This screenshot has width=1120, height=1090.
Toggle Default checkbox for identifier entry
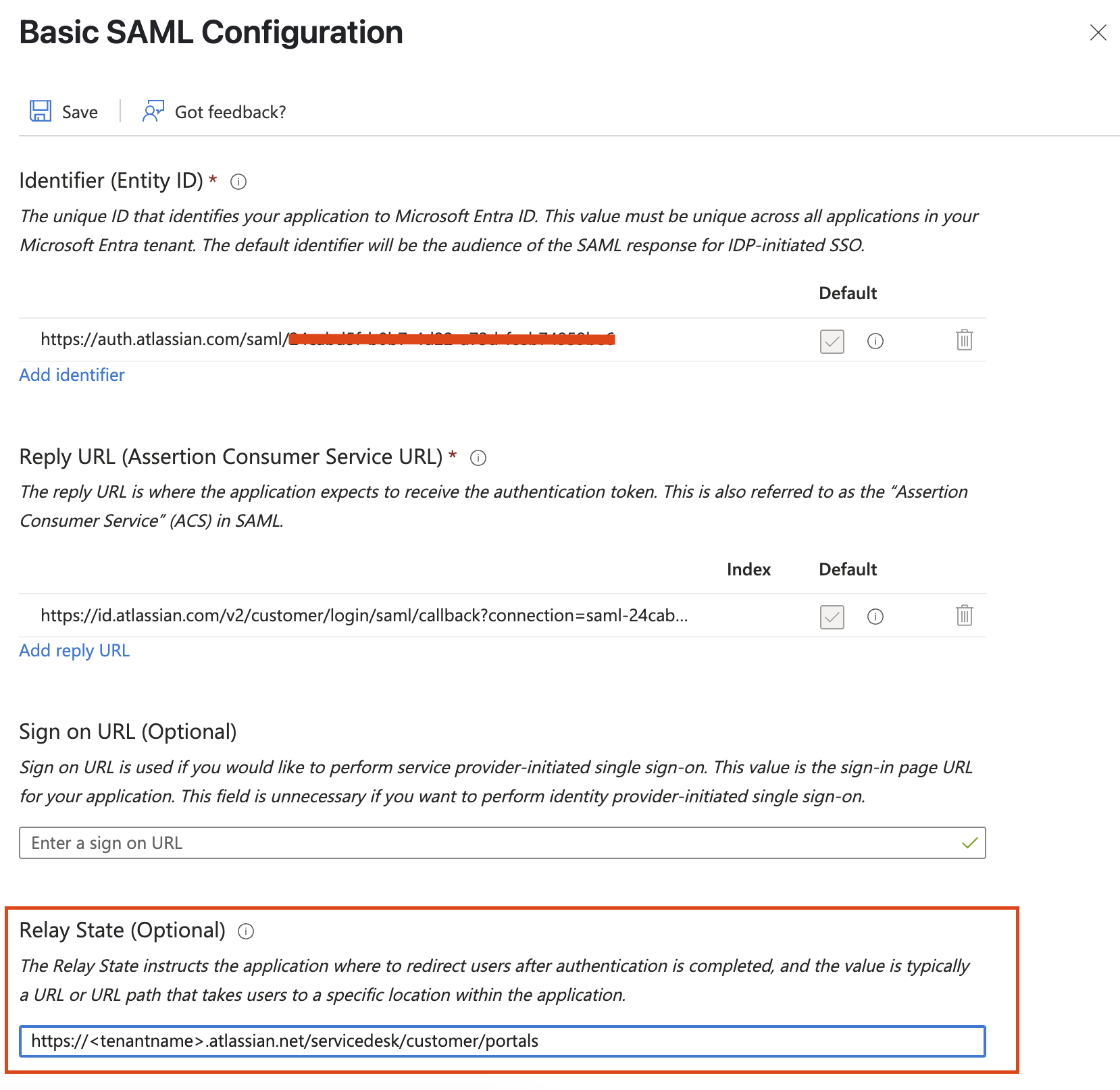tap(832, 341)
